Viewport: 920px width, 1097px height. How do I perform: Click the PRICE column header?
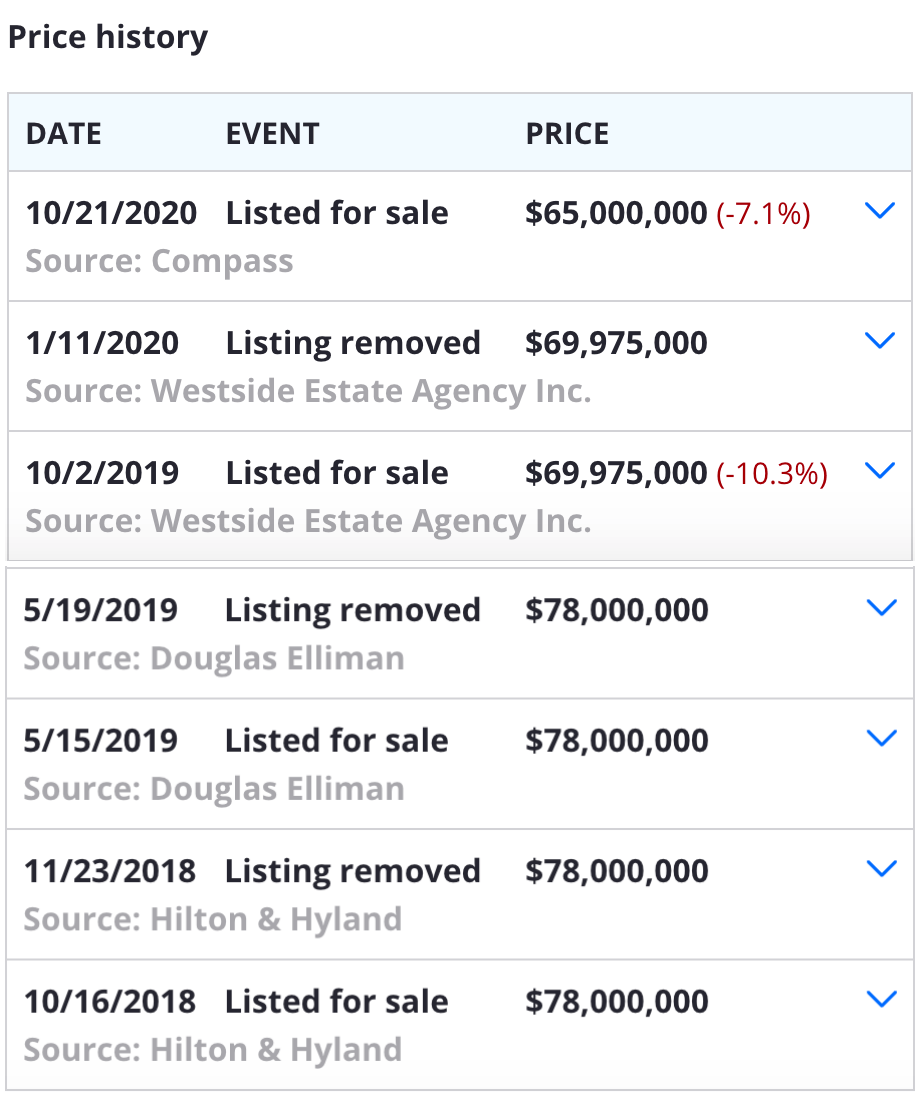567,134
